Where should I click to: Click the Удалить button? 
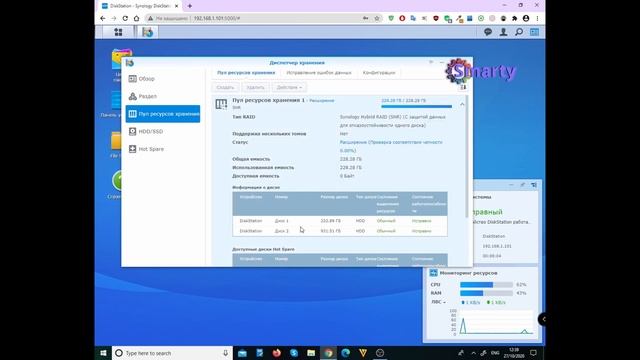click(255, 87)
